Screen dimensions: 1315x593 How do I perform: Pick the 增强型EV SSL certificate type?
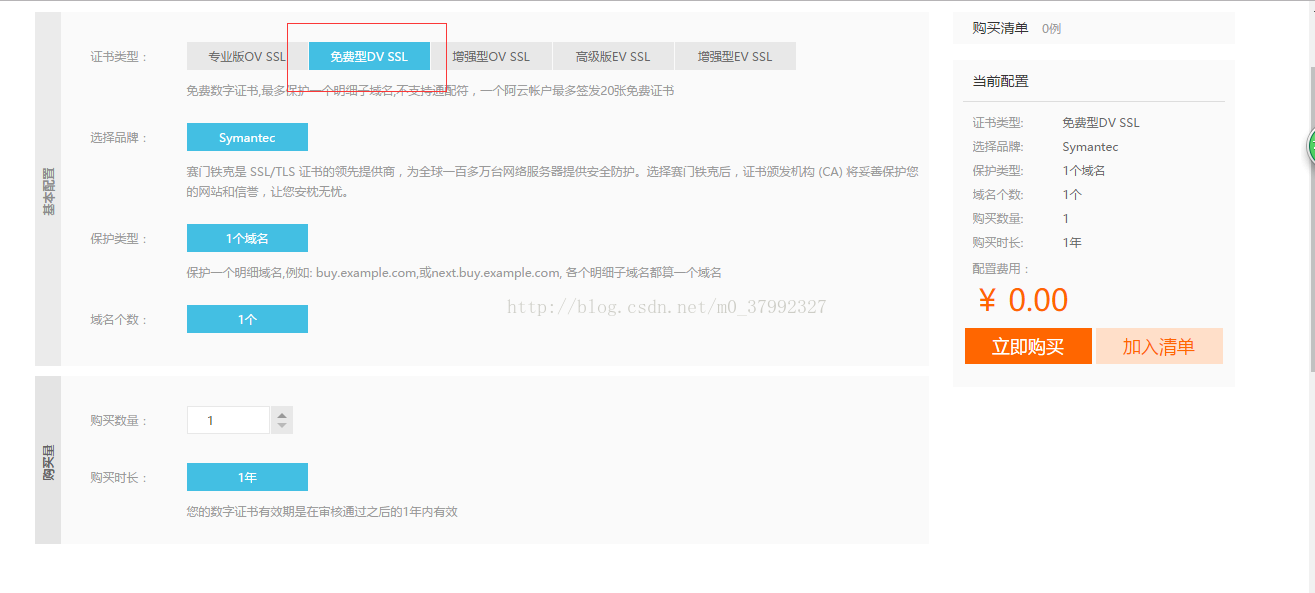click(735, 56)
